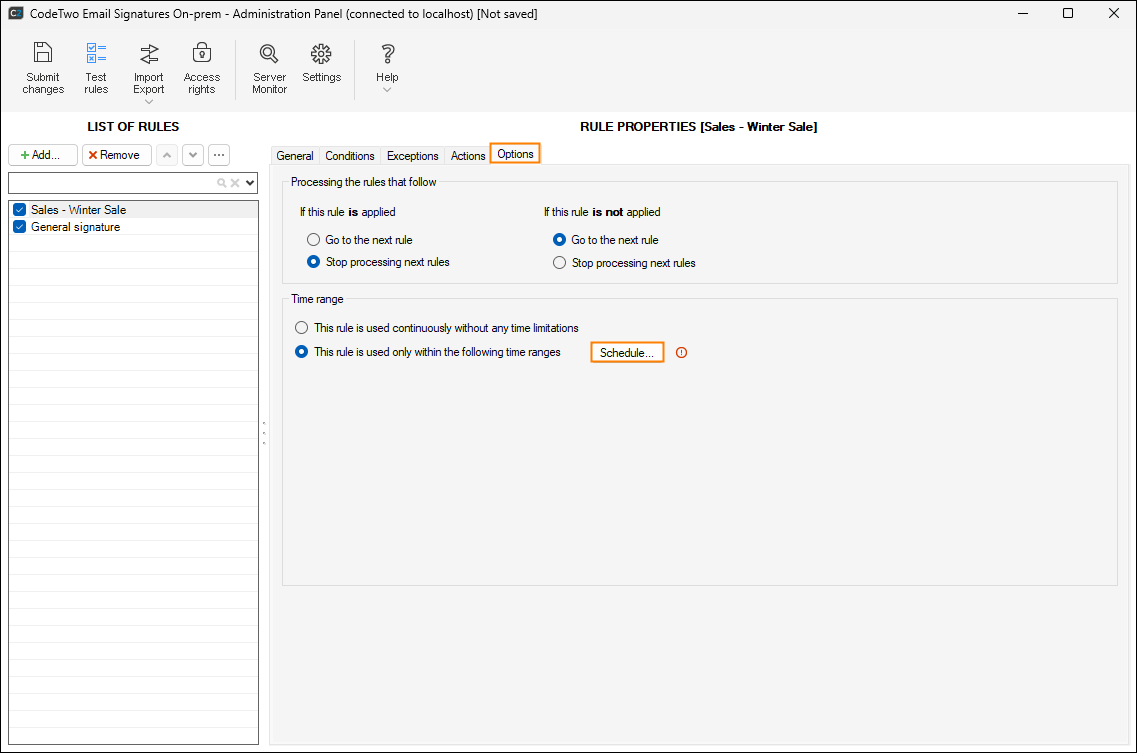The height and width of the screenshot is (753, 1137).
Task: Uncheck the Sales - Winter Sale rule
Action: click(20, 210)
